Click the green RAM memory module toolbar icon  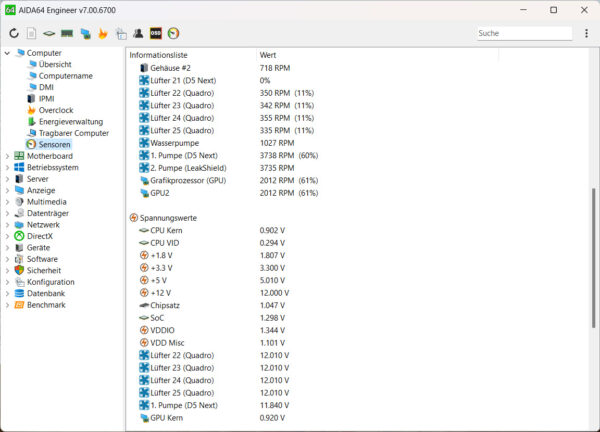coord(67,33)
